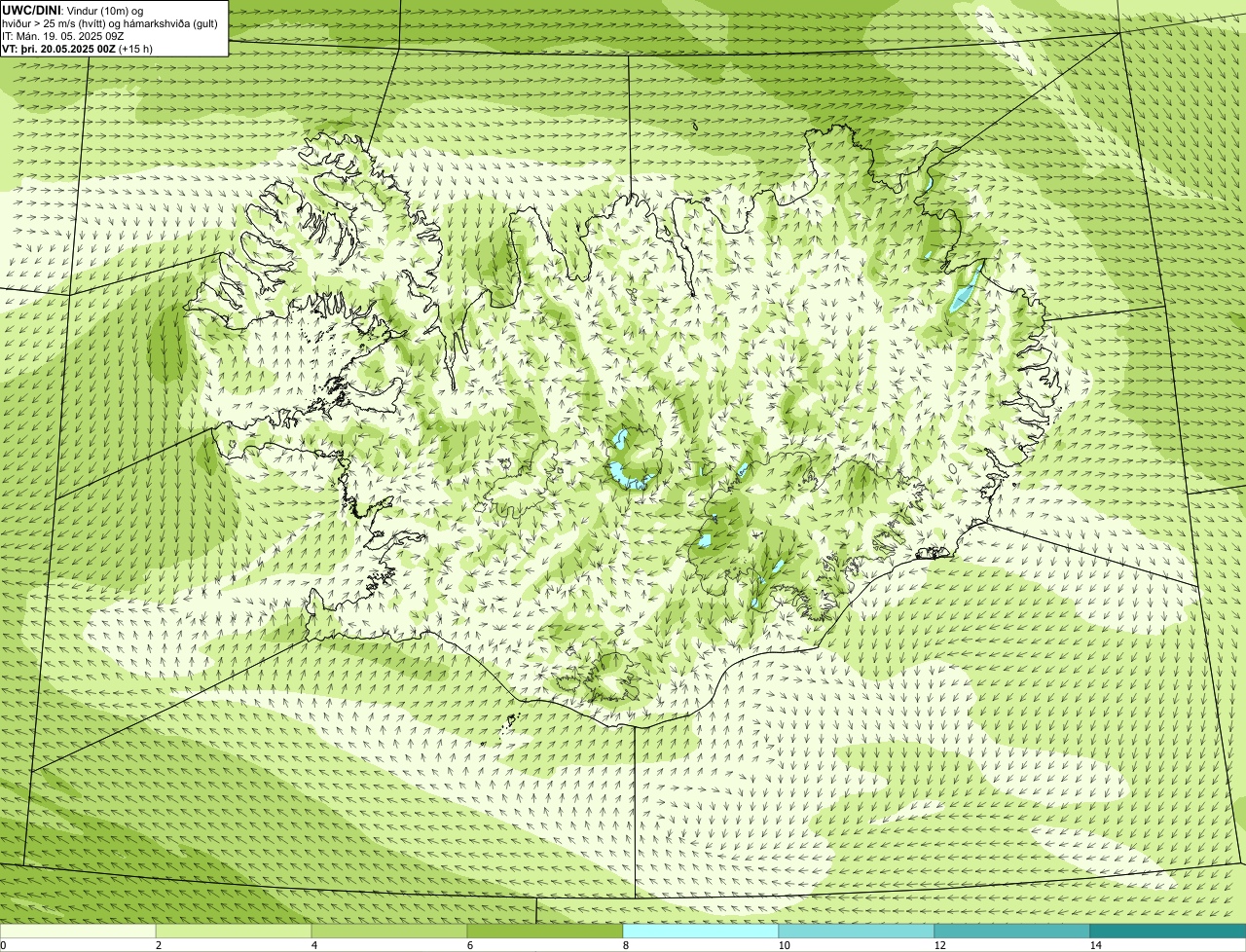Select the 12–14 teal color bar segment
Image resolution: width=1246 pixels, height=952 pixels.
pos(1012,931)
